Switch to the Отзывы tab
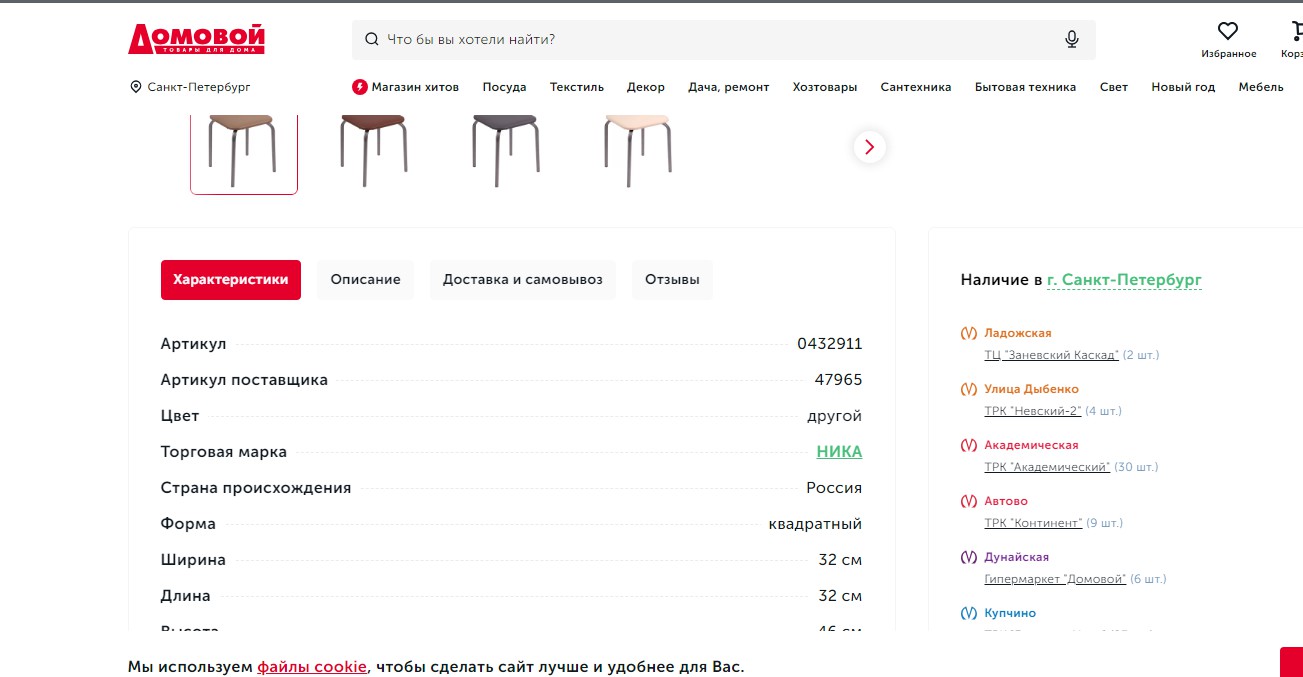This screenshot has height=677, width=1303. point(672,280)
